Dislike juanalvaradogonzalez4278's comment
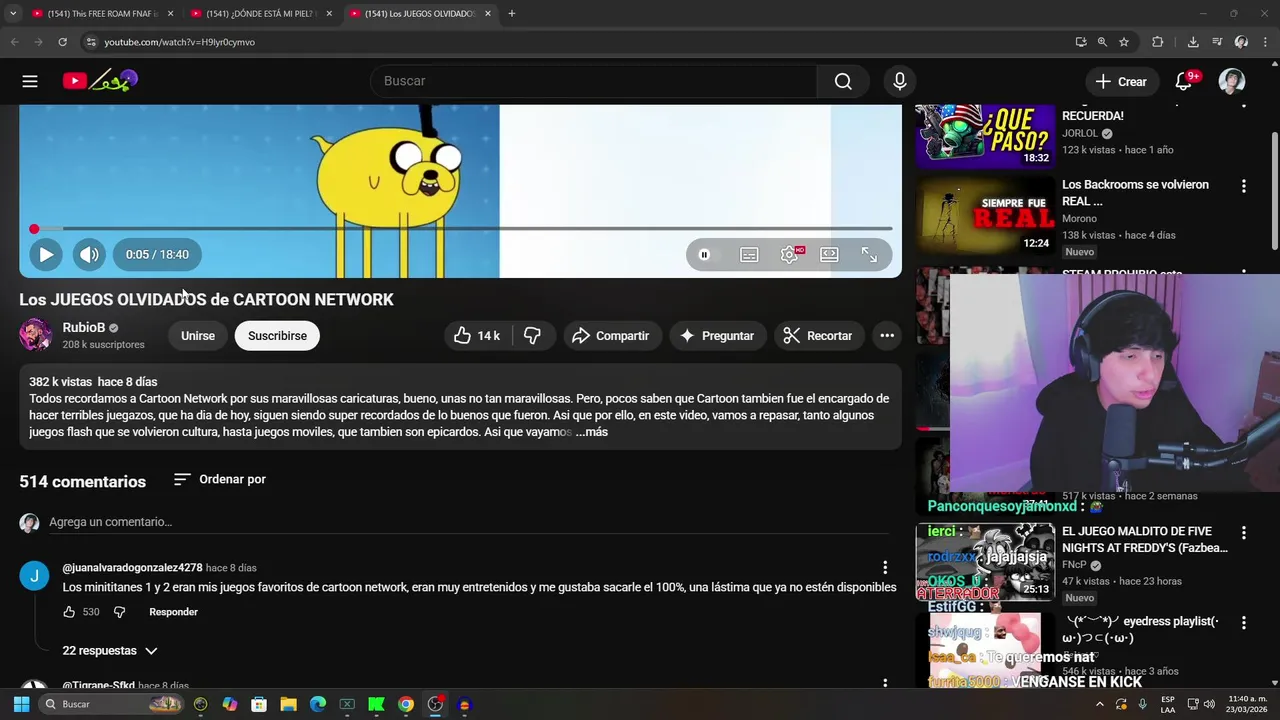Viewport: 1280px width, 720px height. click(119, 612)
